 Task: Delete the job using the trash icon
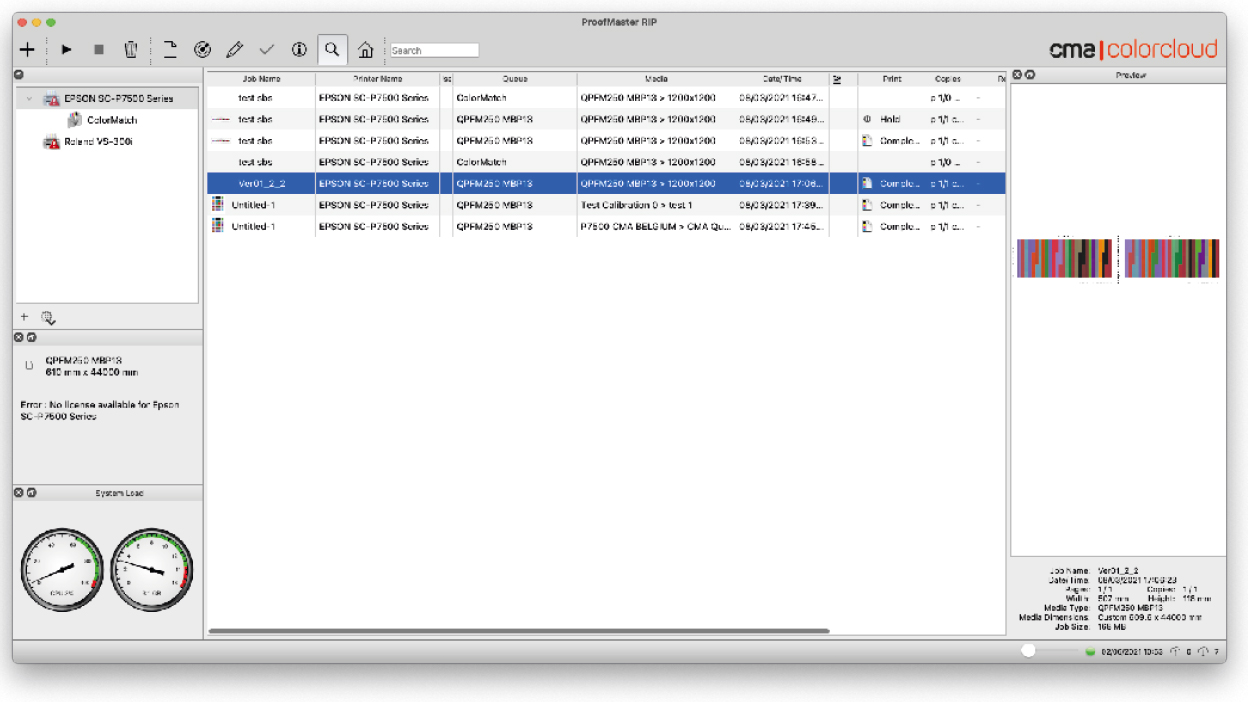pyautogui.click(x=131, y=49)
